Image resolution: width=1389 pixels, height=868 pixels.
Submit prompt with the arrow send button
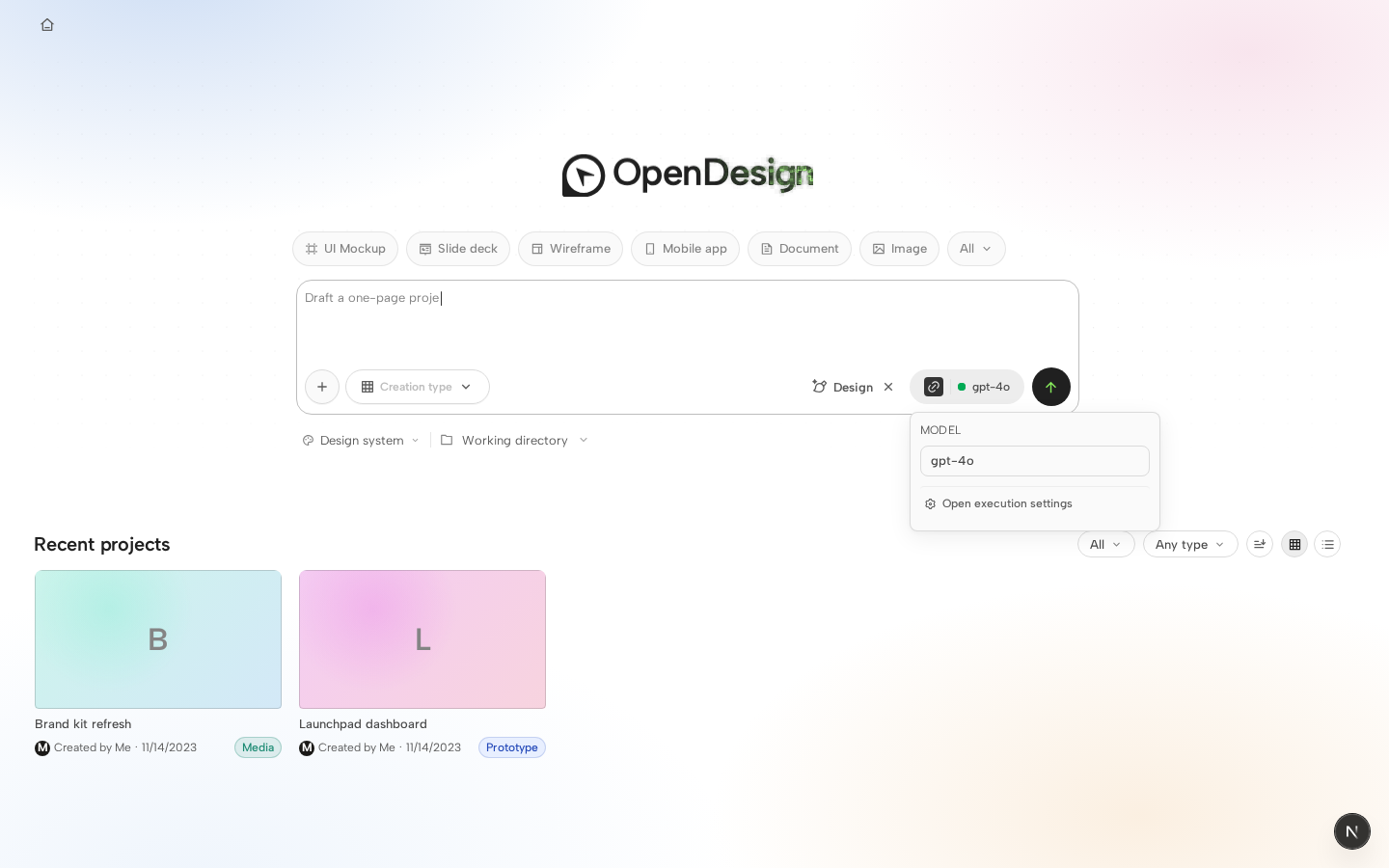pos(1051,387)
